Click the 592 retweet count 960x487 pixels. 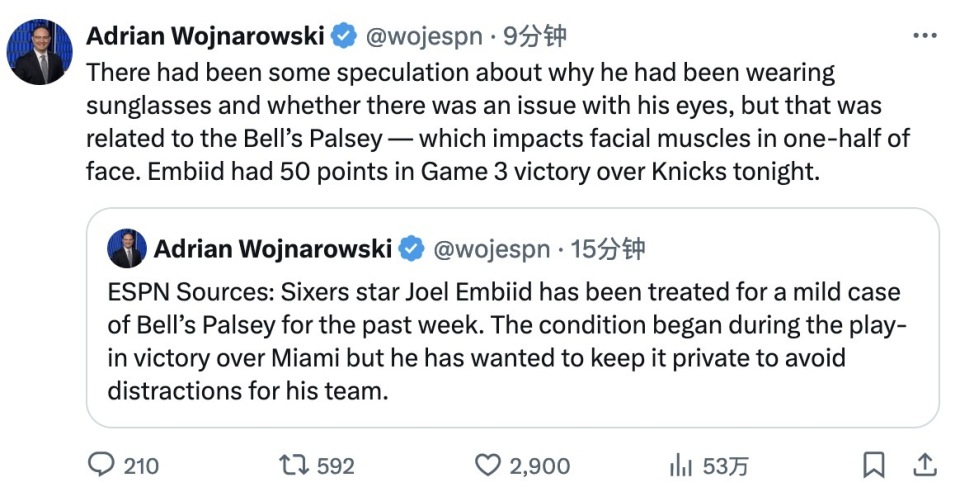pyautogui.click(x=336, y=466)
